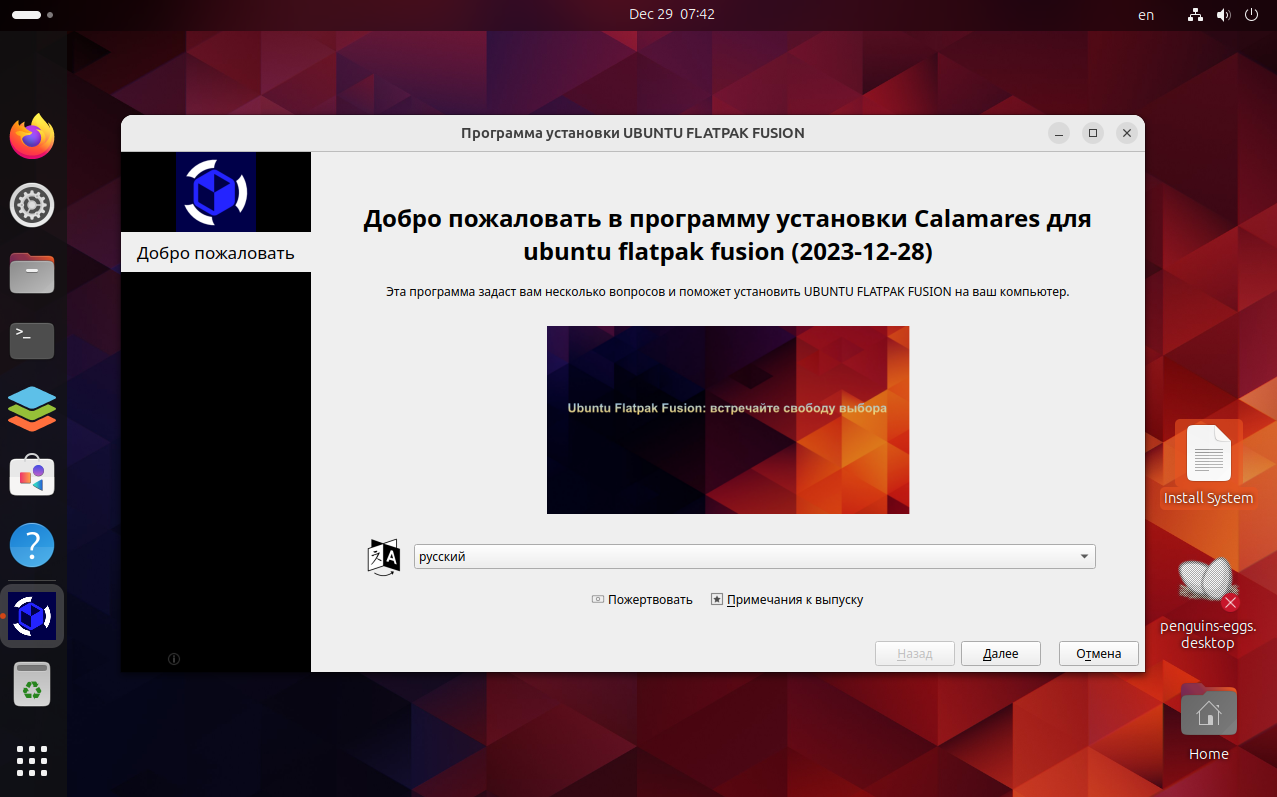The image size is (1277, 797).
Task: Open the русский language dropdown
Action: [755, 557]
